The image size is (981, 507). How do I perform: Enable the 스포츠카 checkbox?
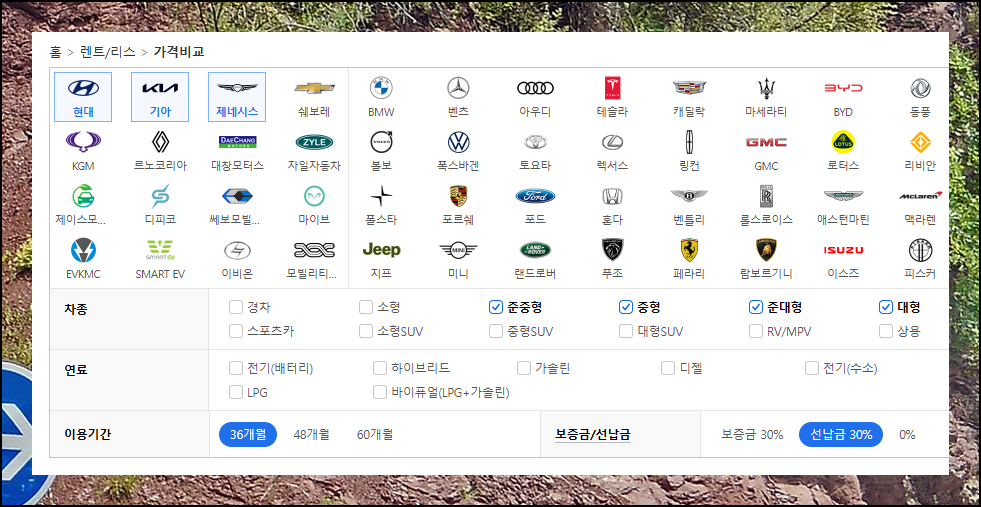coord(235,331)
